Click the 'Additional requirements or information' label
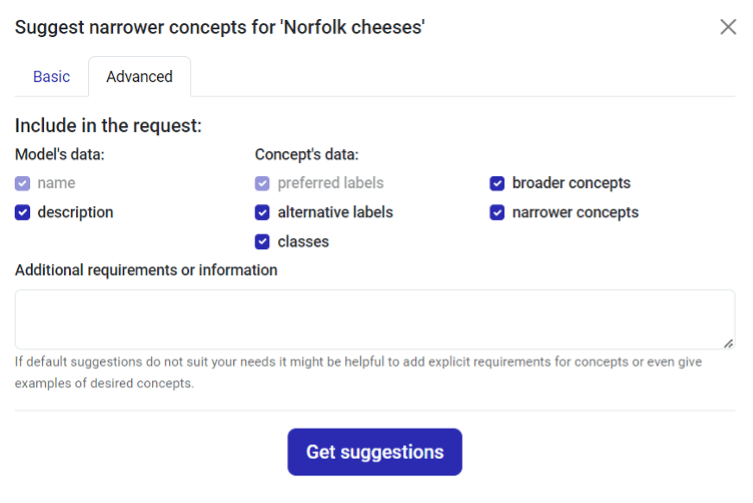The image size is (753, 503). click(x=146, y=270)
